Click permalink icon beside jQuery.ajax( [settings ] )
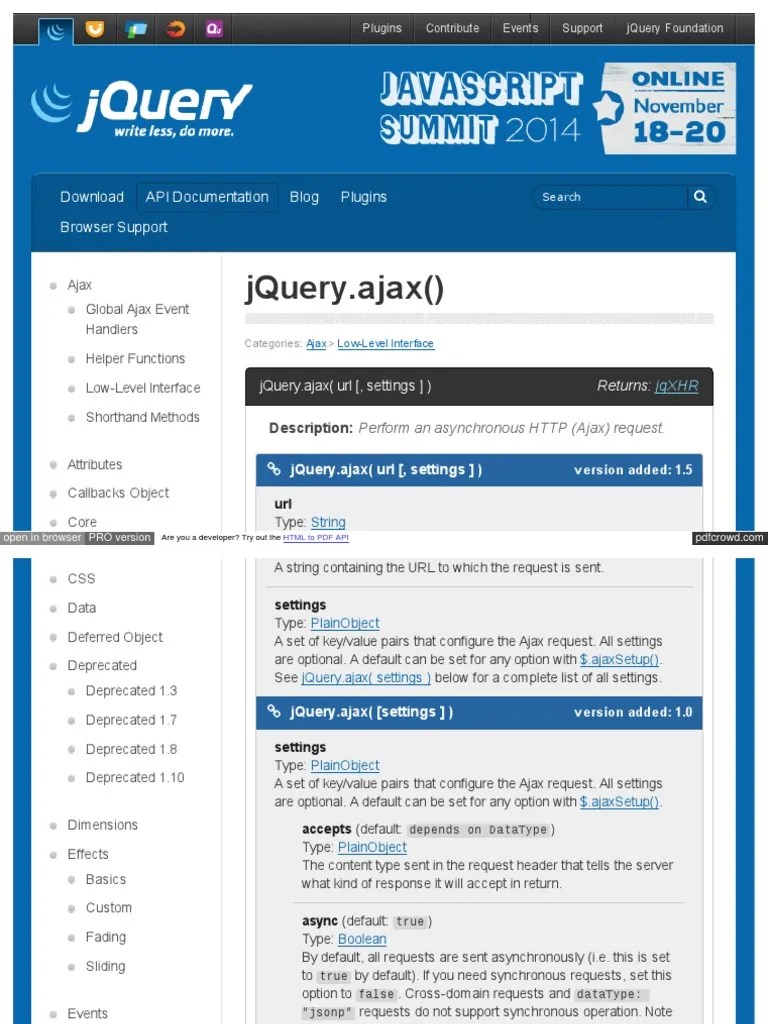Image resolution: width=768 pixels, height=1024 pixels. point(274,711)
